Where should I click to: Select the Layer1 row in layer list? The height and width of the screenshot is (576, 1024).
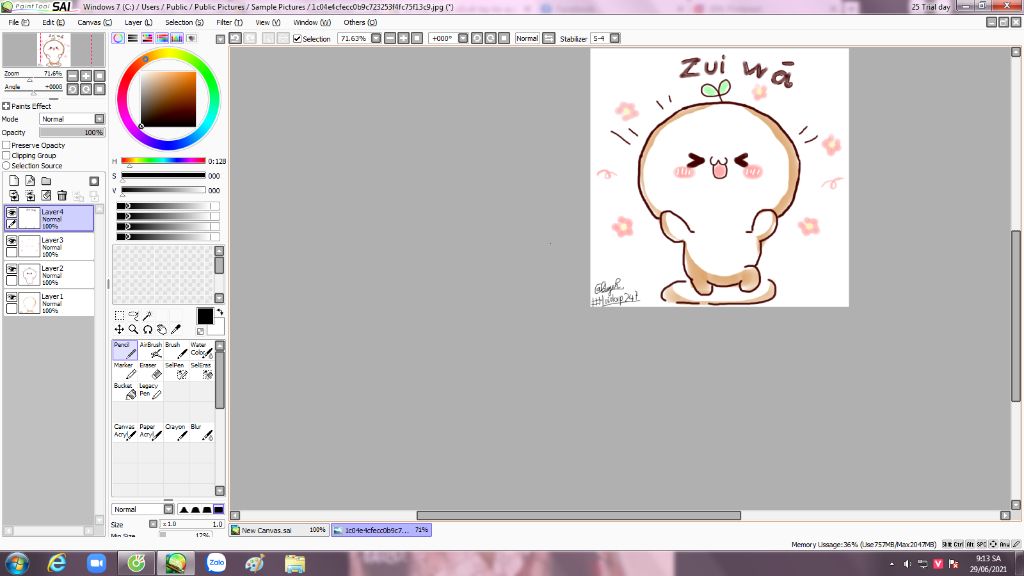click(49, 303)
